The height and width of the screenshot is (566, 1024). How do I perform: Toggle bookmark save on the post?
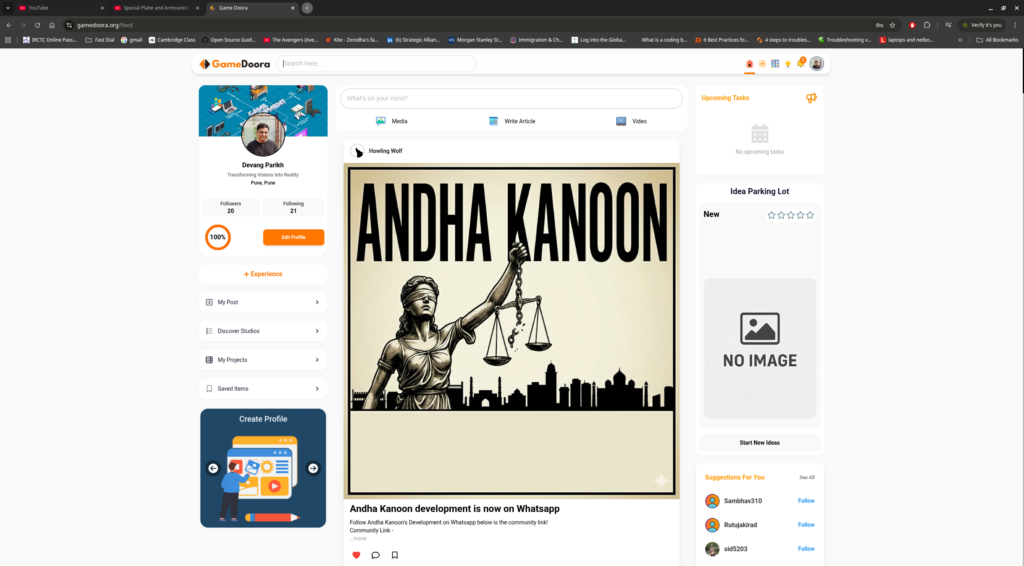pos(394,555)
